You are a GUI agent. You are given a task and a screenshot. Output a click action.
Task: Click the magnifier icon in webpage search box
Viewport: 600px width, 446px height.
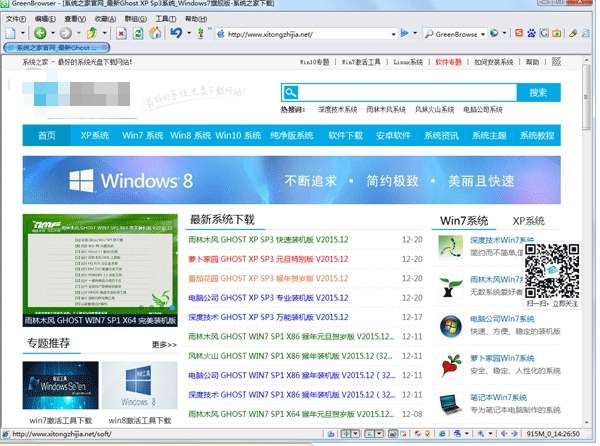(290, 93)
